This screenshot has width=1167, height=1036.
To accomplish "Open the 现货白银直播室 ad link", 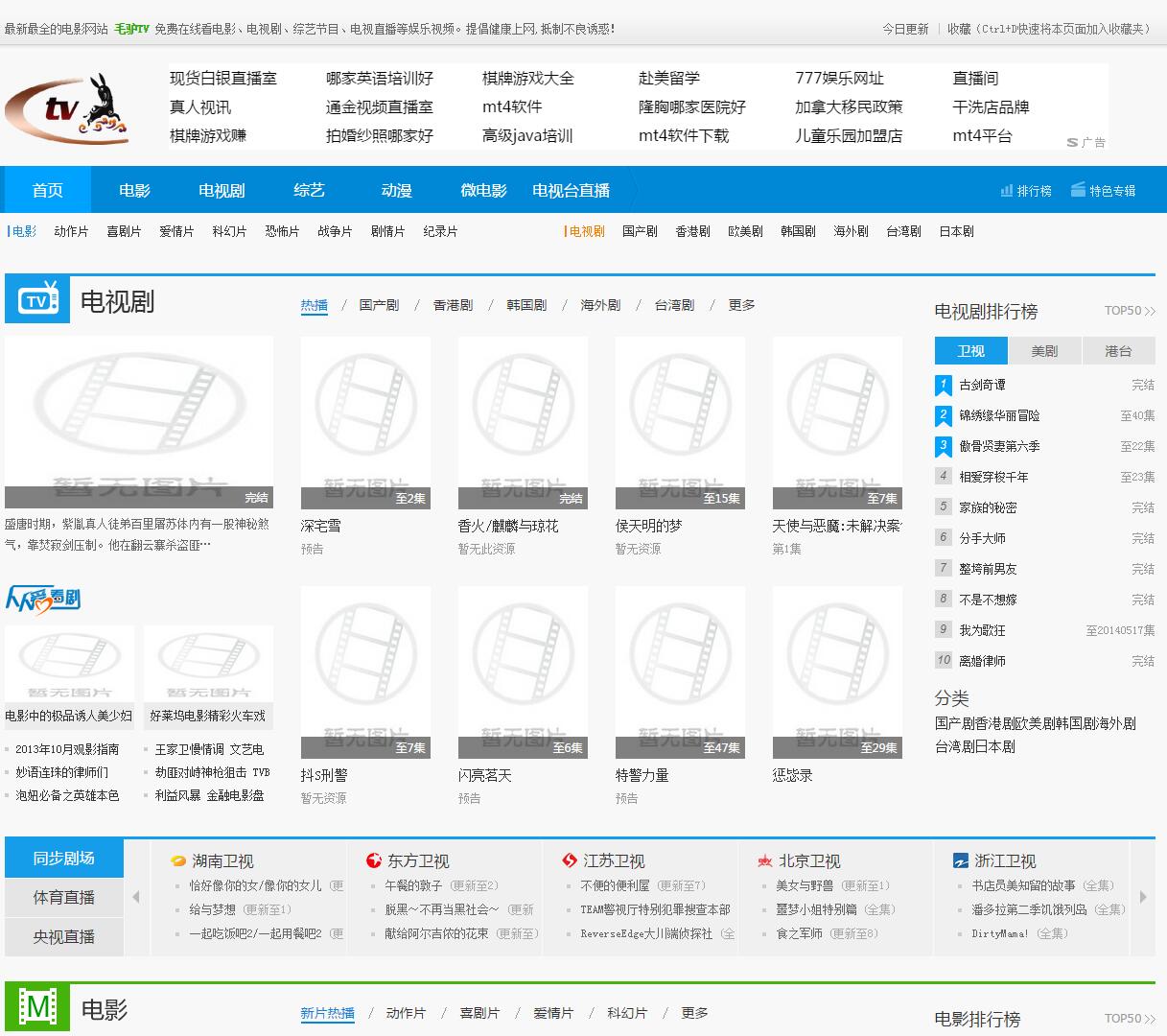I will (x=223, y=79).
